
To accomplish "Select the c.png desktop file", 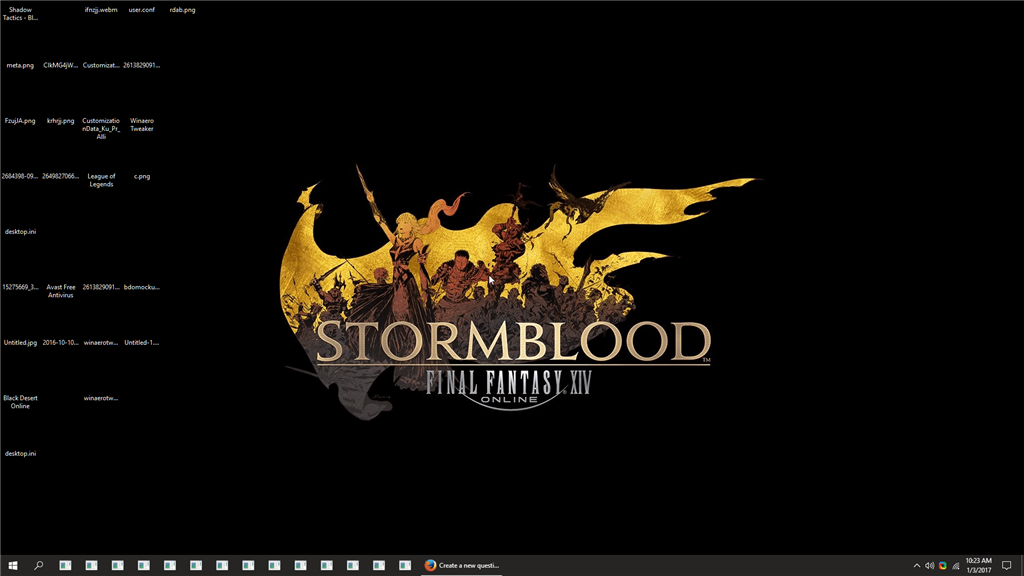I will click(142, 176).
